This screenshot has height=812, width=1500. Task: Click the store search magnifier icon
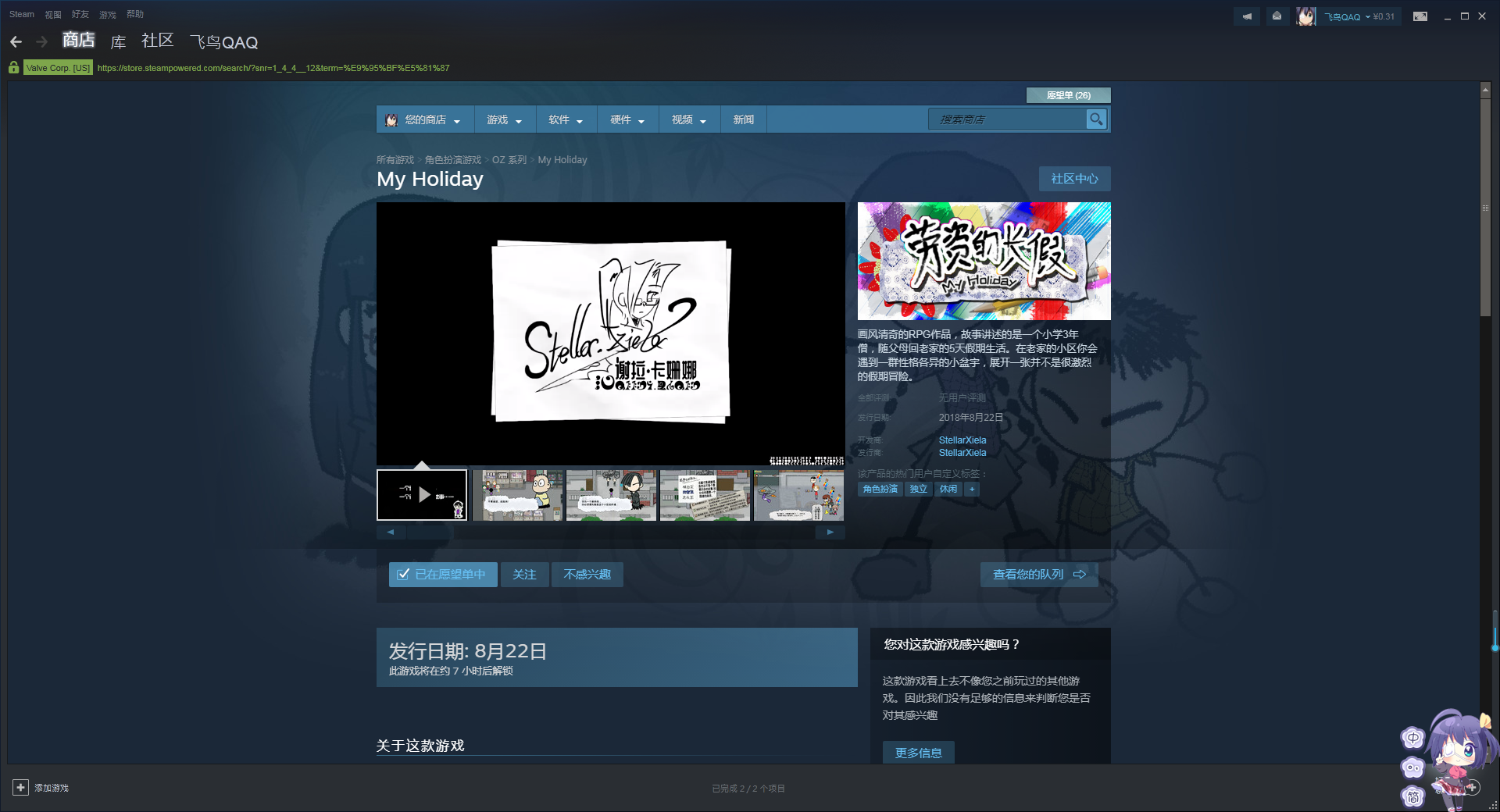(x=1096, y=119)
